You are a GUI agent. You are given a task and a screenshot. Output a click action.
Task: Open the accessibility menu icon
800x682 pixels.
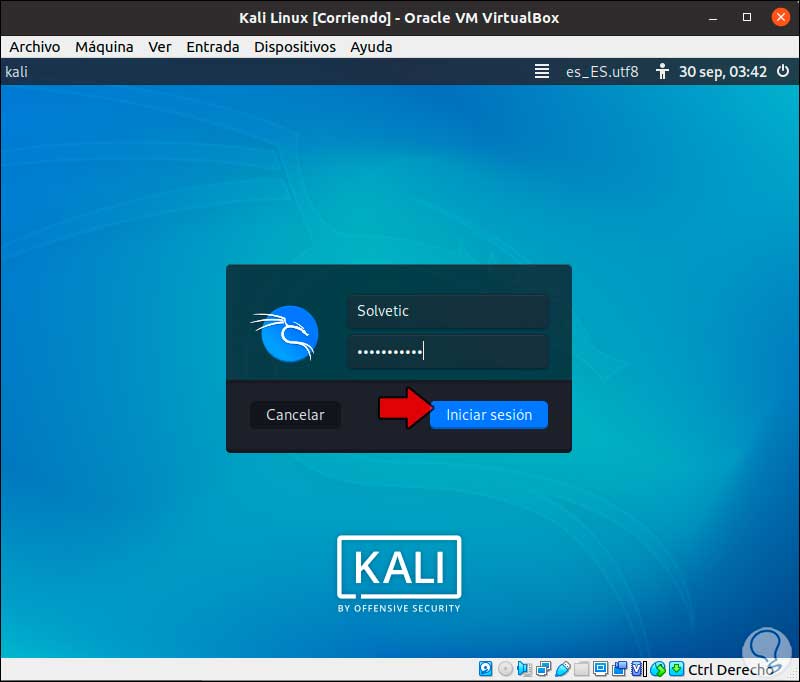[662, 71]
